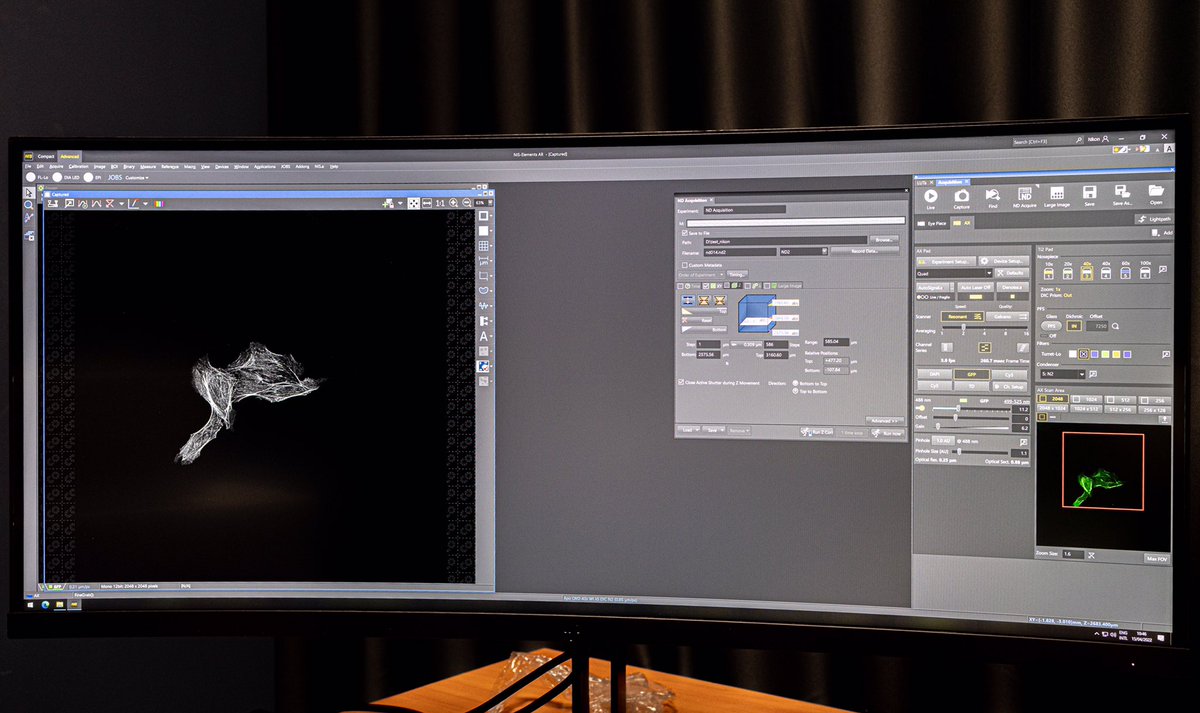Screen dimensions: 1200x713
Task: Open the Acquire menu
Action: [x=56, y=166]
